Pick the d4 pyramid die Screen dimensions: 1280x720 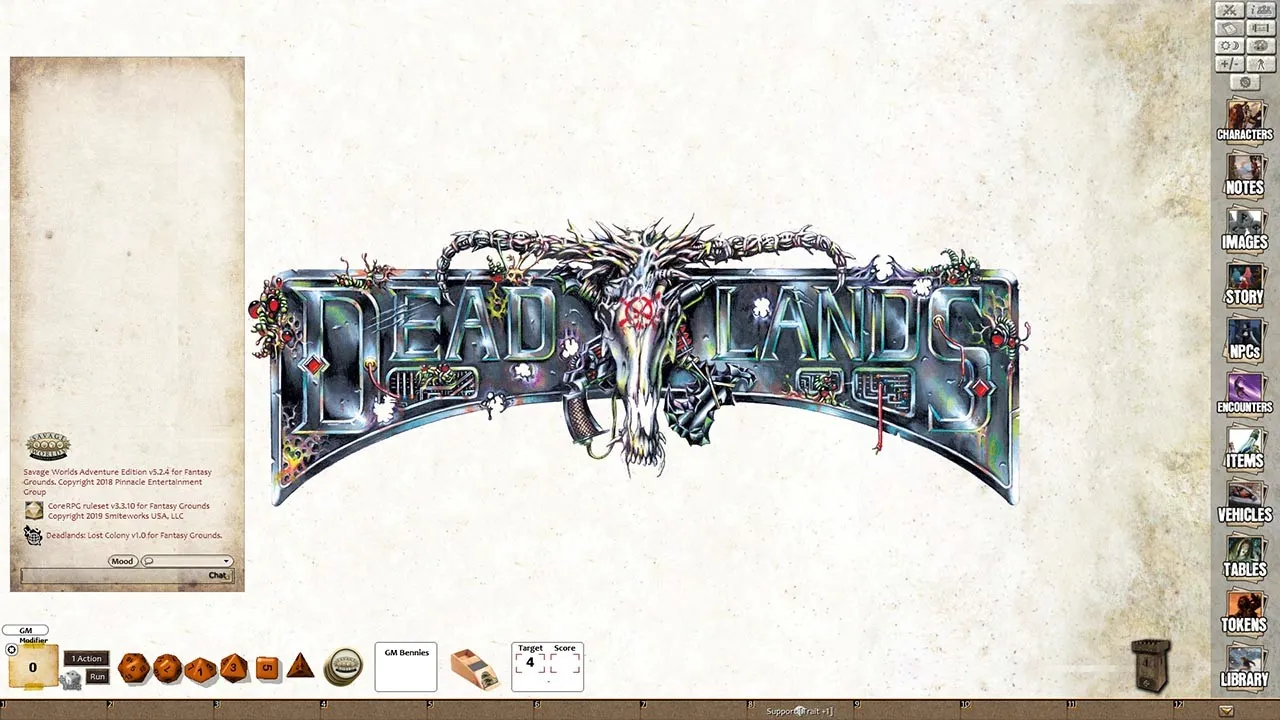(x=300, y=666)
